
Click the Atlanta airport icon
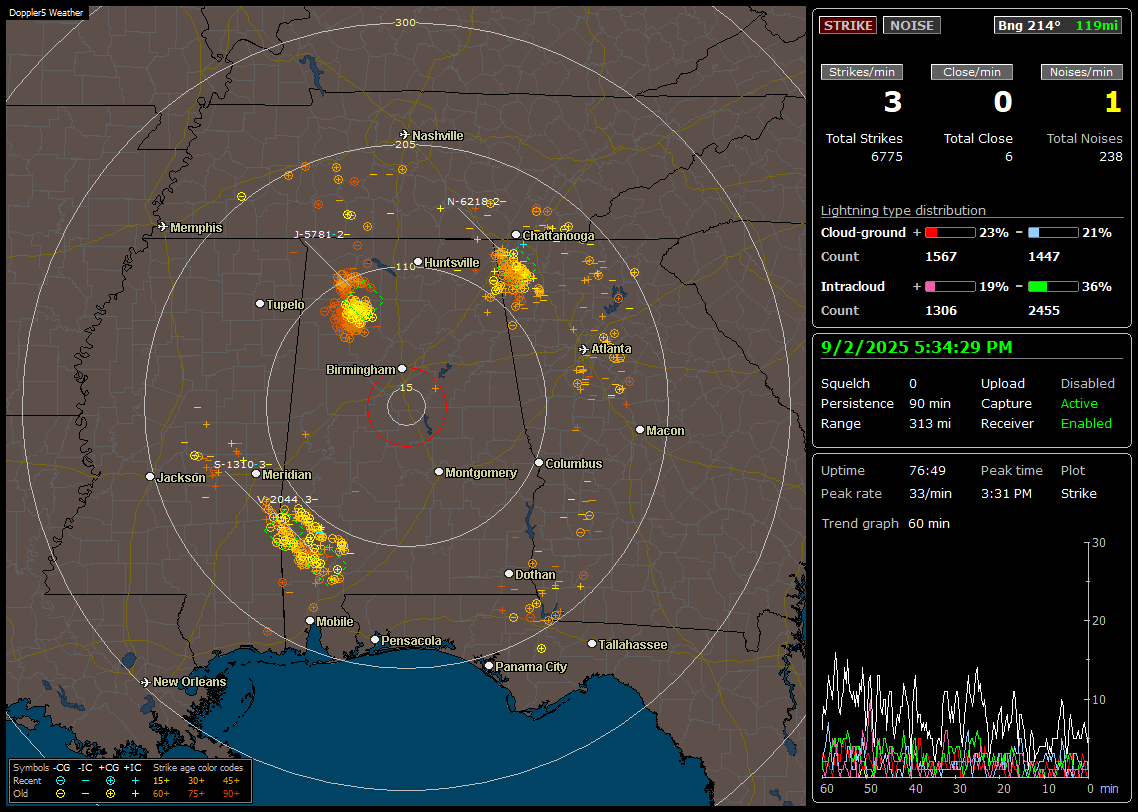(584, 349)
